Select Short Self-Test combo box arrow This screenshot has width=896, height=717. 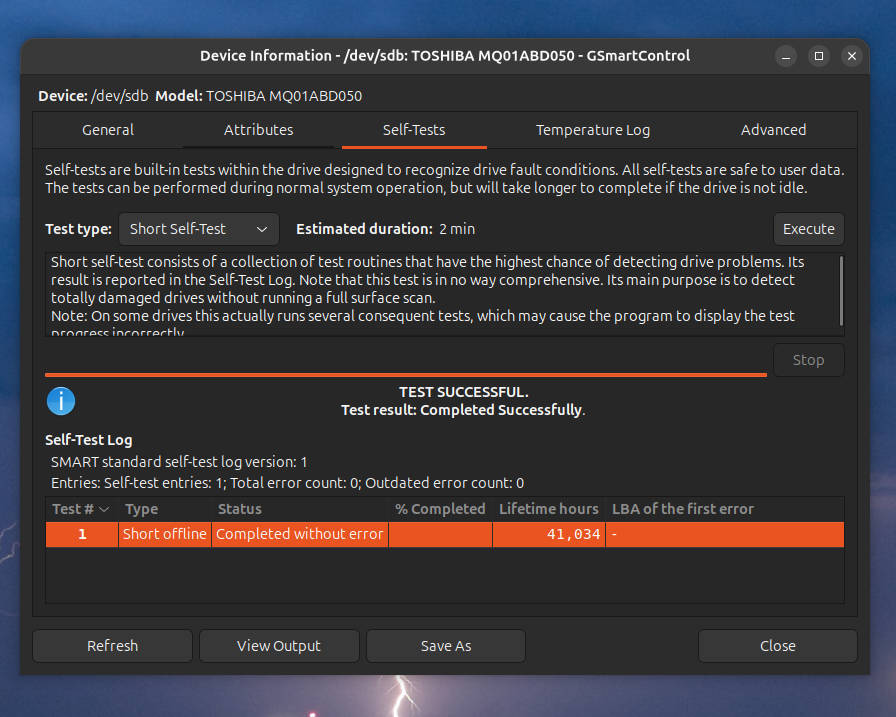(x=262, y=229)
